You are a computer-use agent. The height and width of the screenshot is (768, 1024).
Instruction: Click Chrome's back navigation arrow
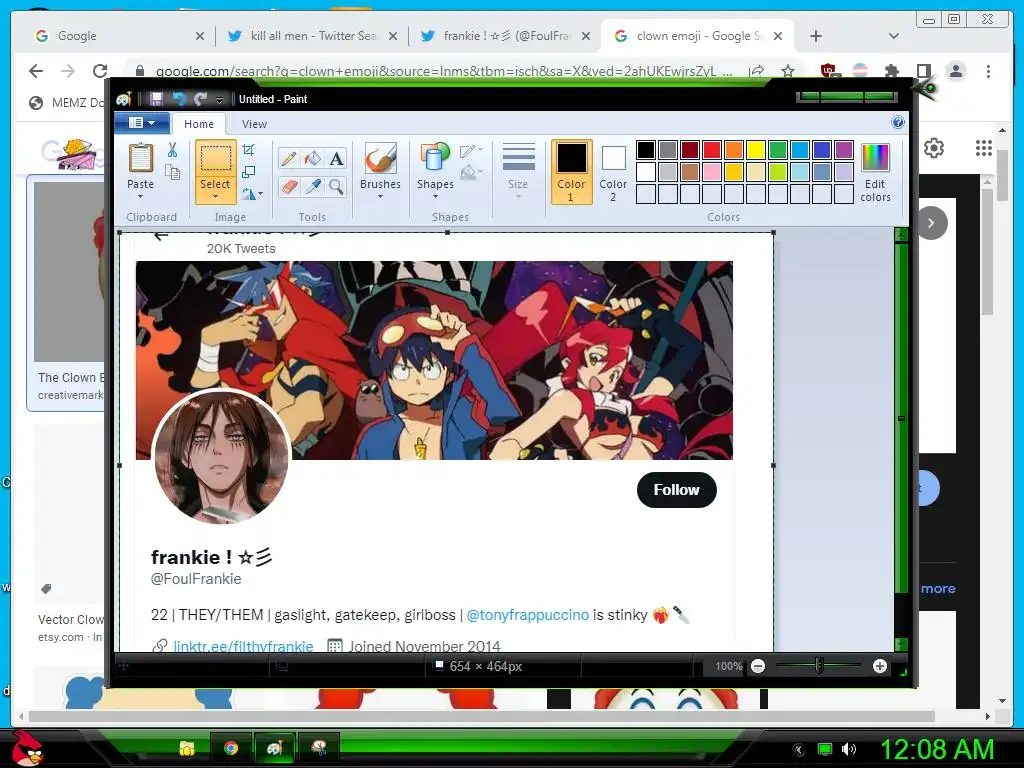[36, 71]
